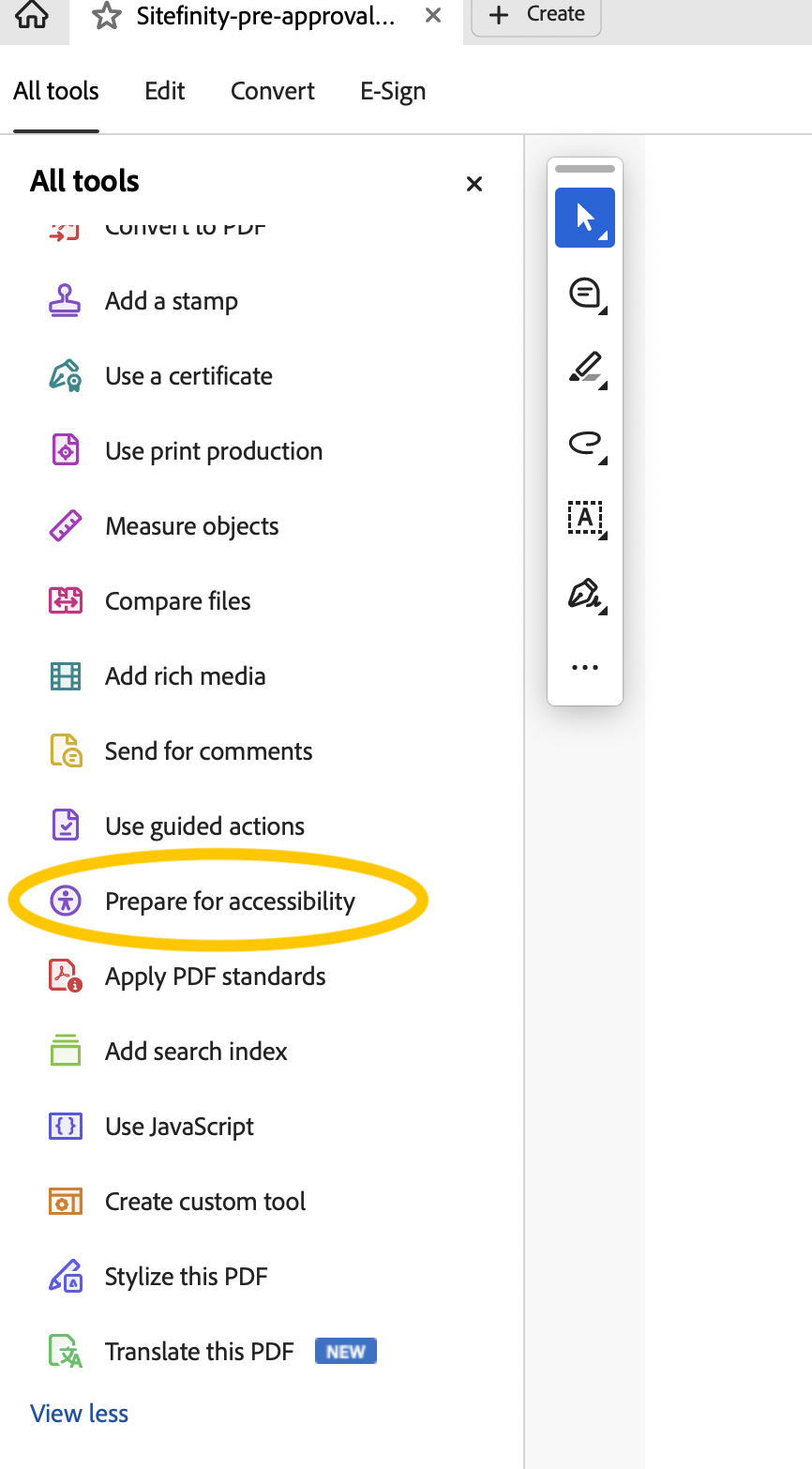The width and height of the screenshot is (812, 1469).
Task: Switch to the Convert tab
Action: coord(272,90)
